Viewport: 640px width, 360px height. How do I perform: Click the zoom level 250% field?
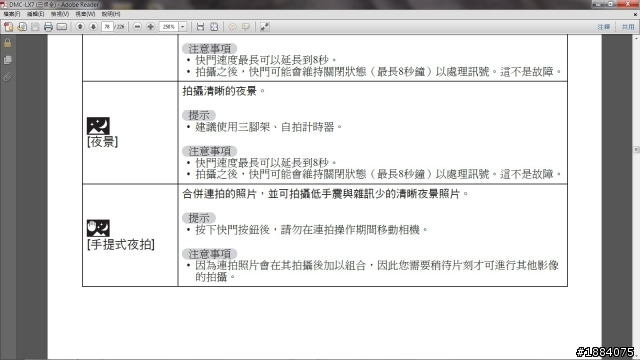point(169,27)
